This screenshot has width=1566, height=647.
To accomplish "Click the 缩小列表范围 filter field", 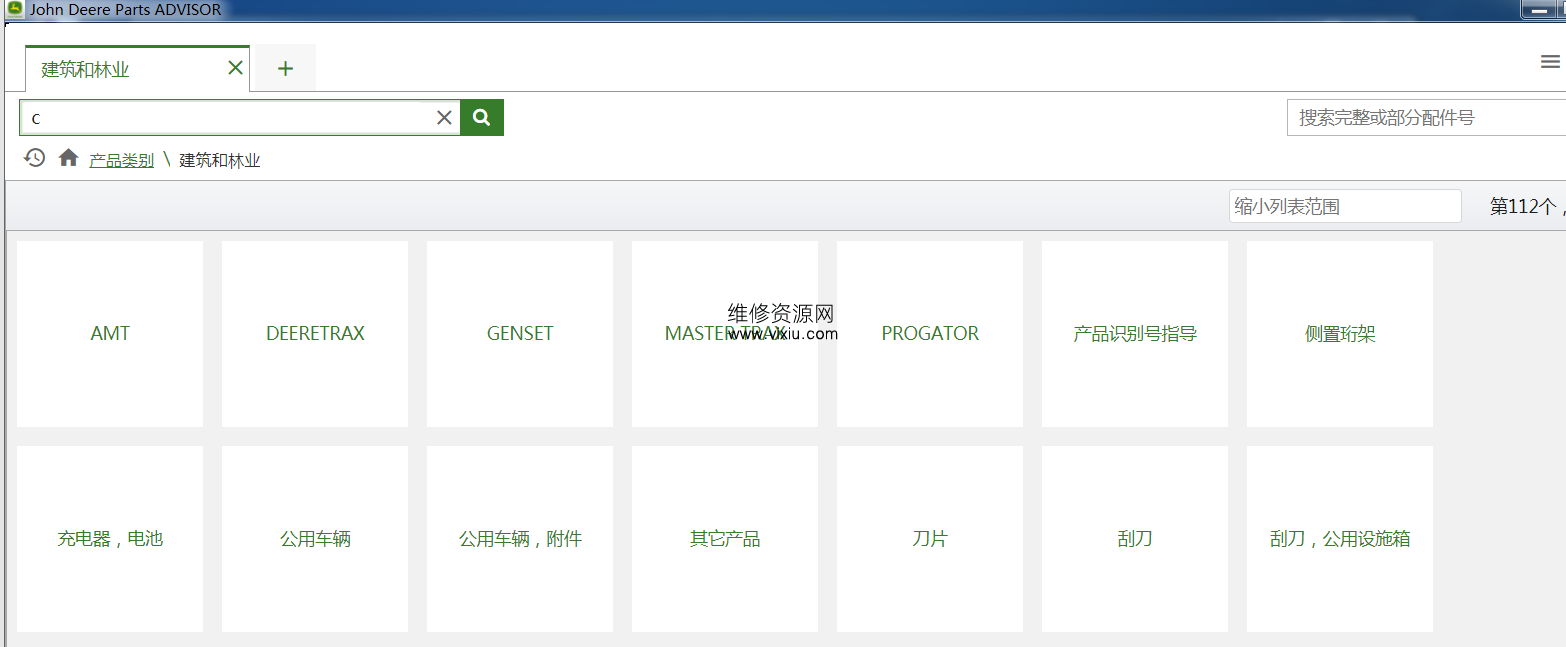I will click(x=1344, y=206).
